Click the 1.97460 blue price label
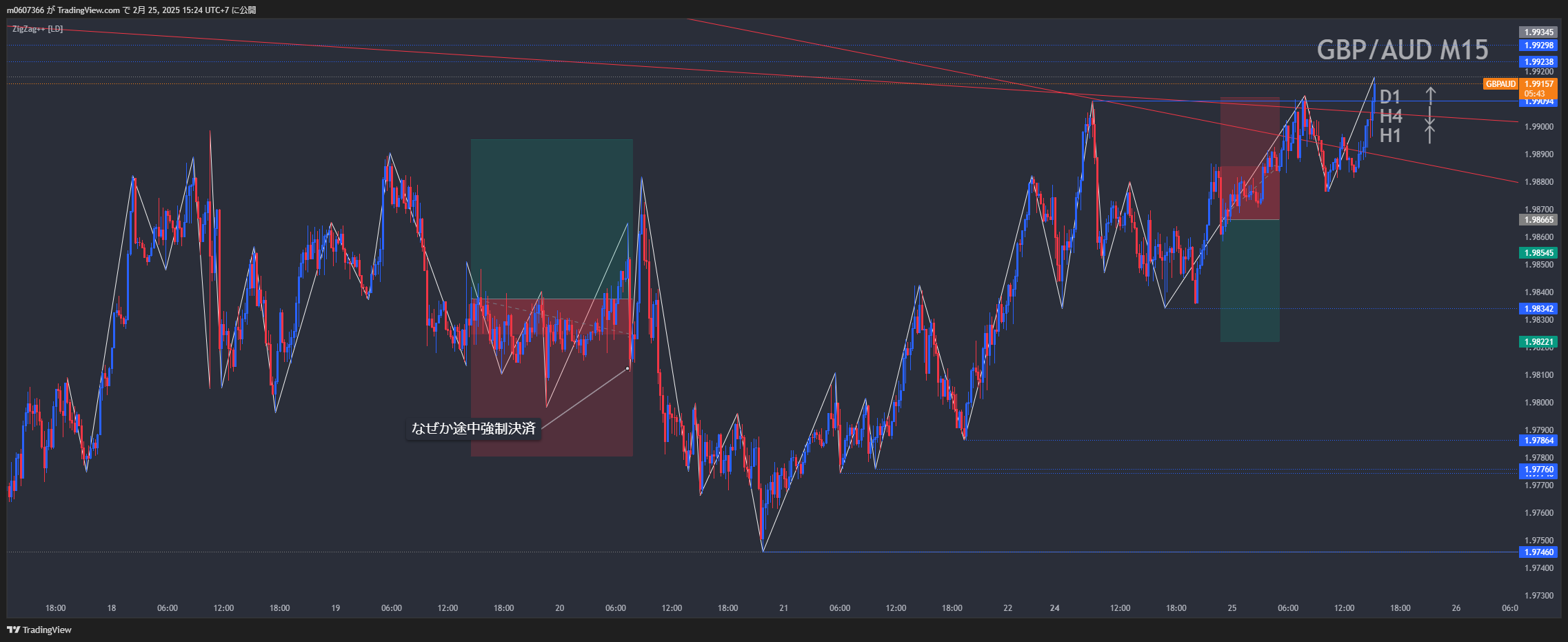 coord(1538,552)
